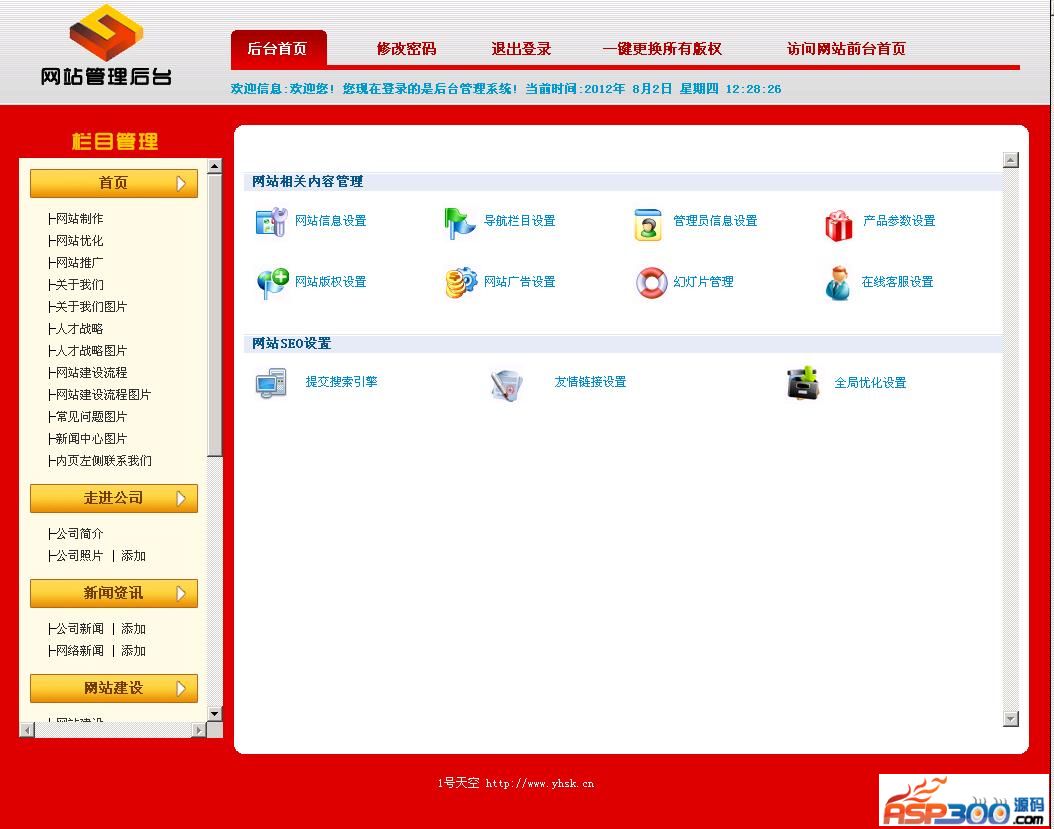Open 网站信息设置 link
The image size is (1054, 829).
click(x=331, y=221)
